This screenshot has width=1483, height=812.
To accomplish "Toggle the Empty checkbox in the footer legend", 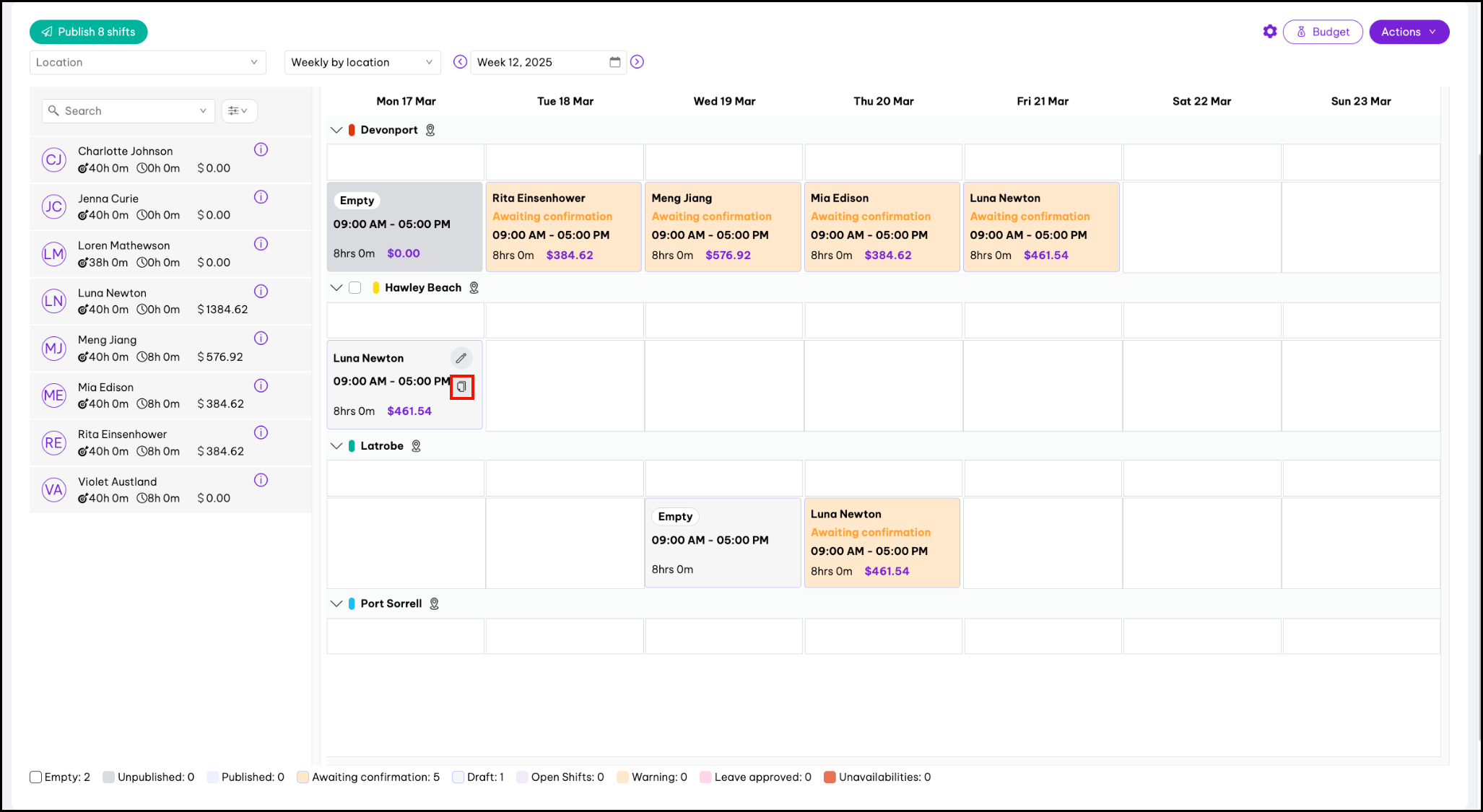I will (x=35, y=777).
